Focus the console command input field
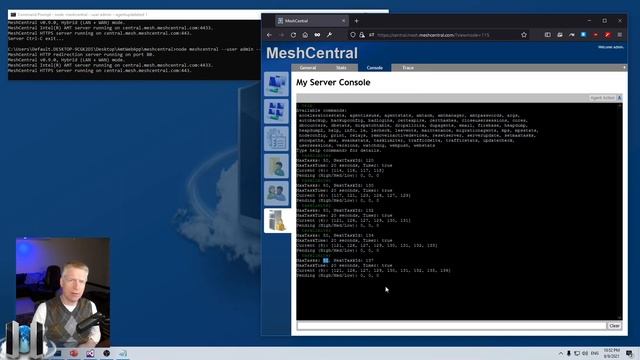Image resolution: width=640 pixels, height=360 pixels. coord(451,326)
